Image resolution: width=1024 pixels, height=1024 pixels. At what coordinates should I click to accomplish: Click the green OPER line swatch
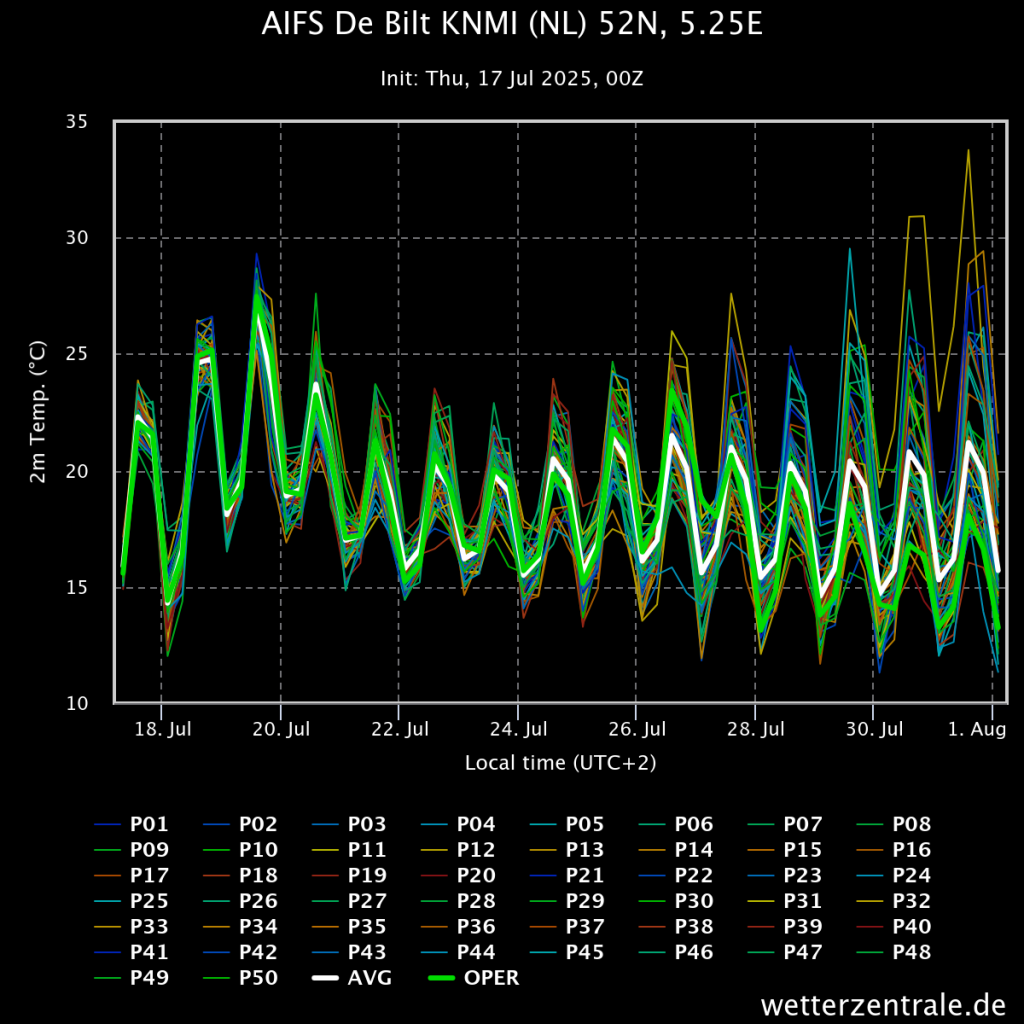click(x=441, y=978)
